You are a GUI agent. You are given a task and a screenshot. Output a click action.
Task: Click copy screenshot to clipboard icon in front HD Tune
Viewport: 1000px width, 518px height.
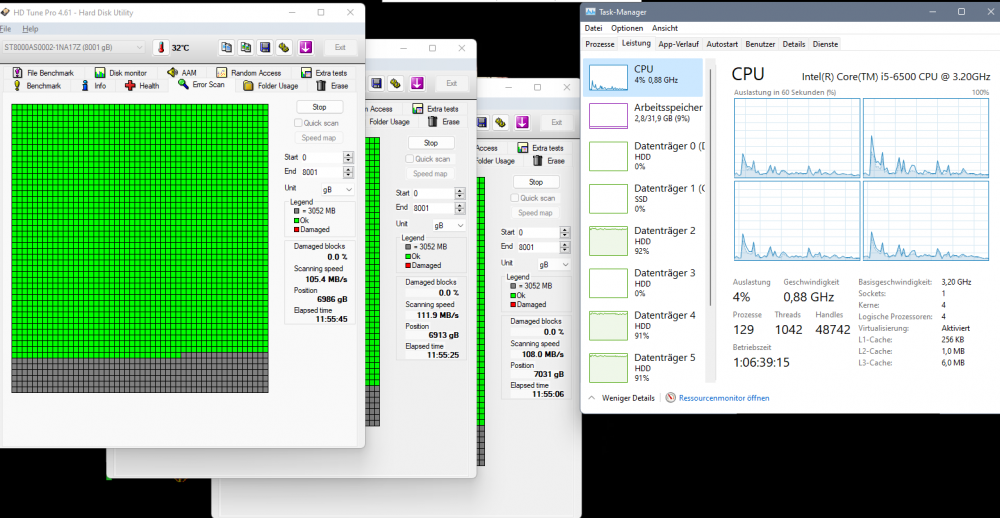coord(246,47)
